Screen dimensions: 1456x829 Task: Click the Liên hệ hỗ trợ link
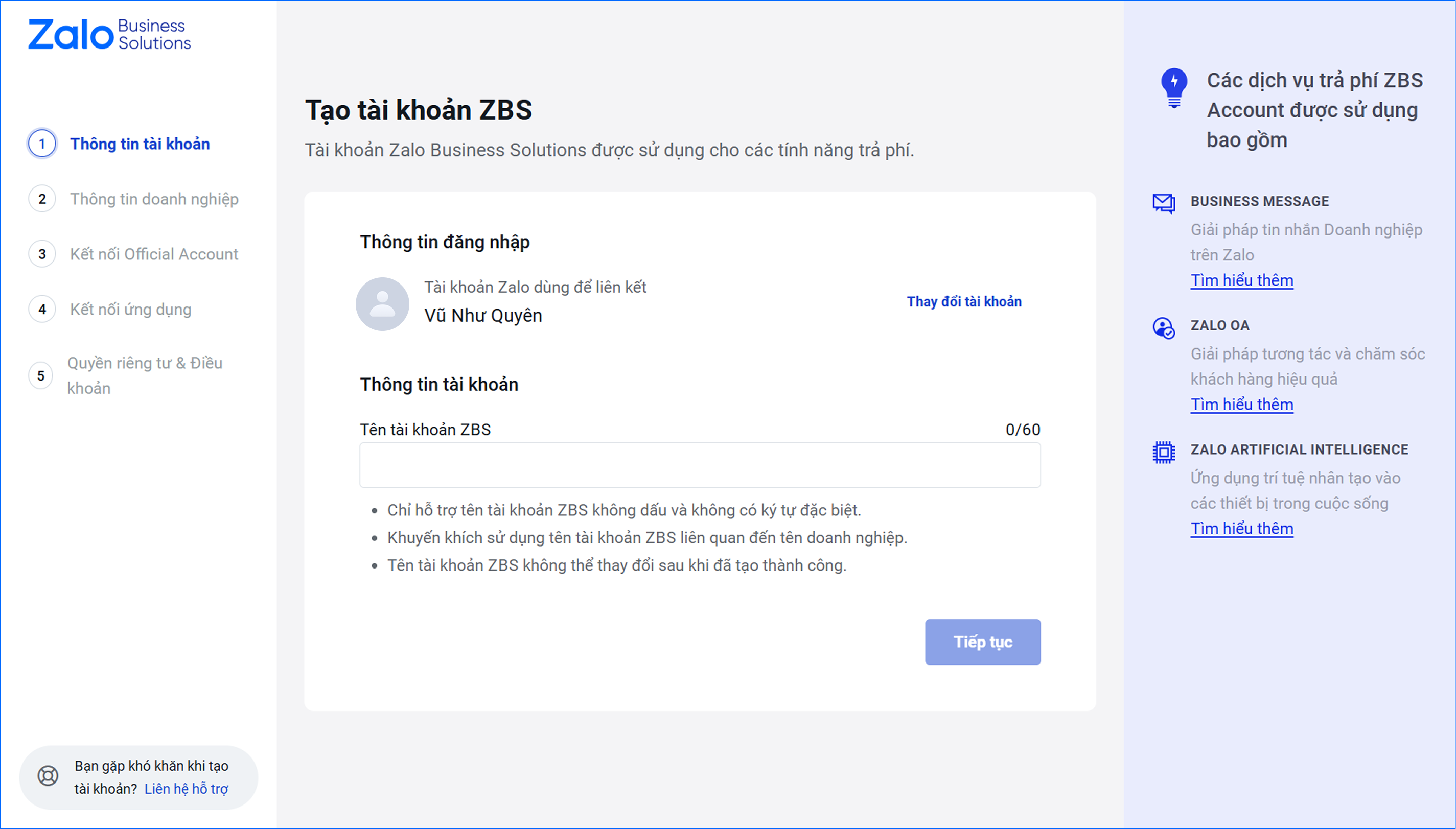pos(186,789)
